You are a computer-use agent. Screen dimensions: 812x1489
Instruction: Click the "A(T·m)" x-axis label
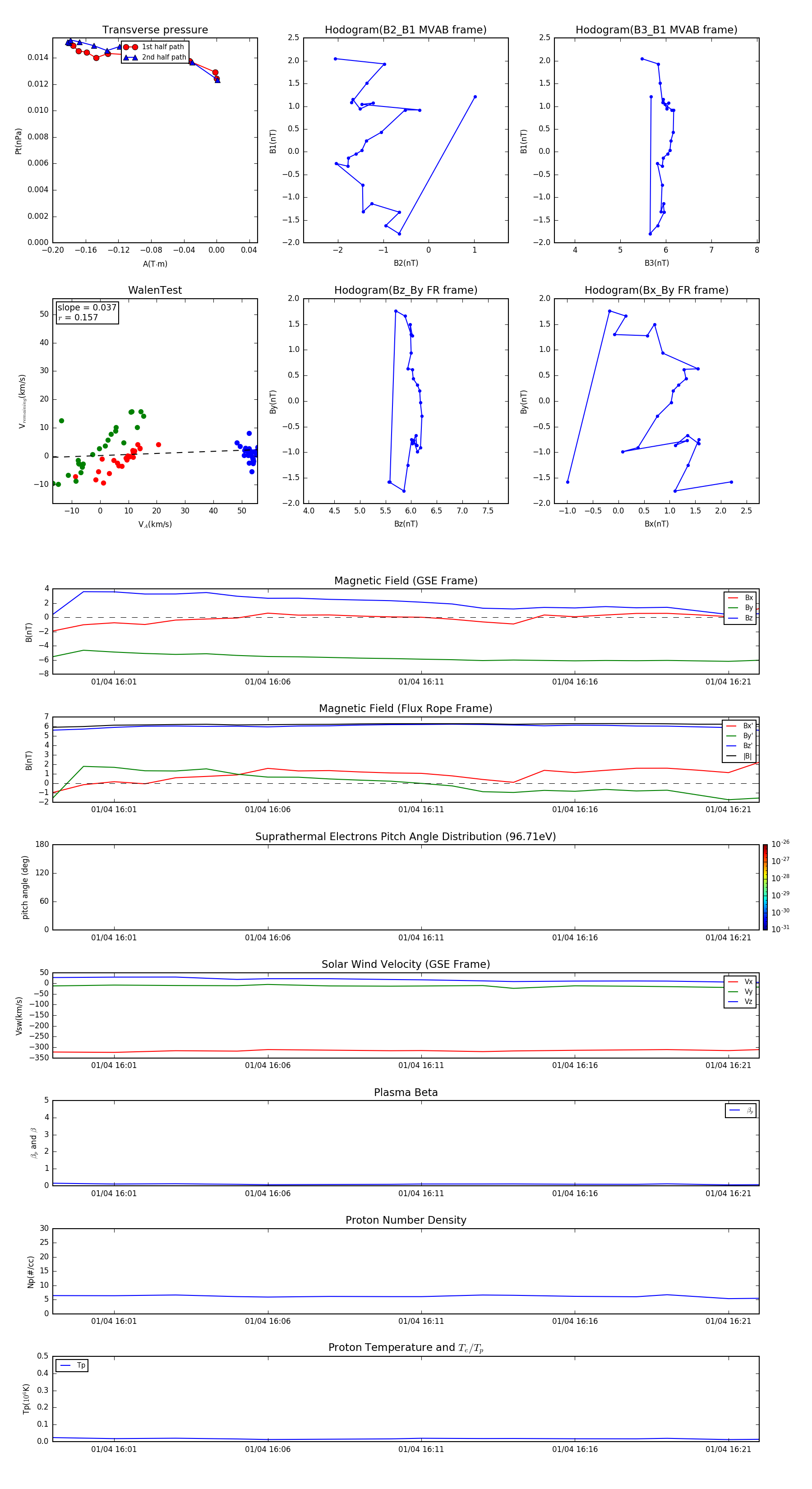click(155, 264)
